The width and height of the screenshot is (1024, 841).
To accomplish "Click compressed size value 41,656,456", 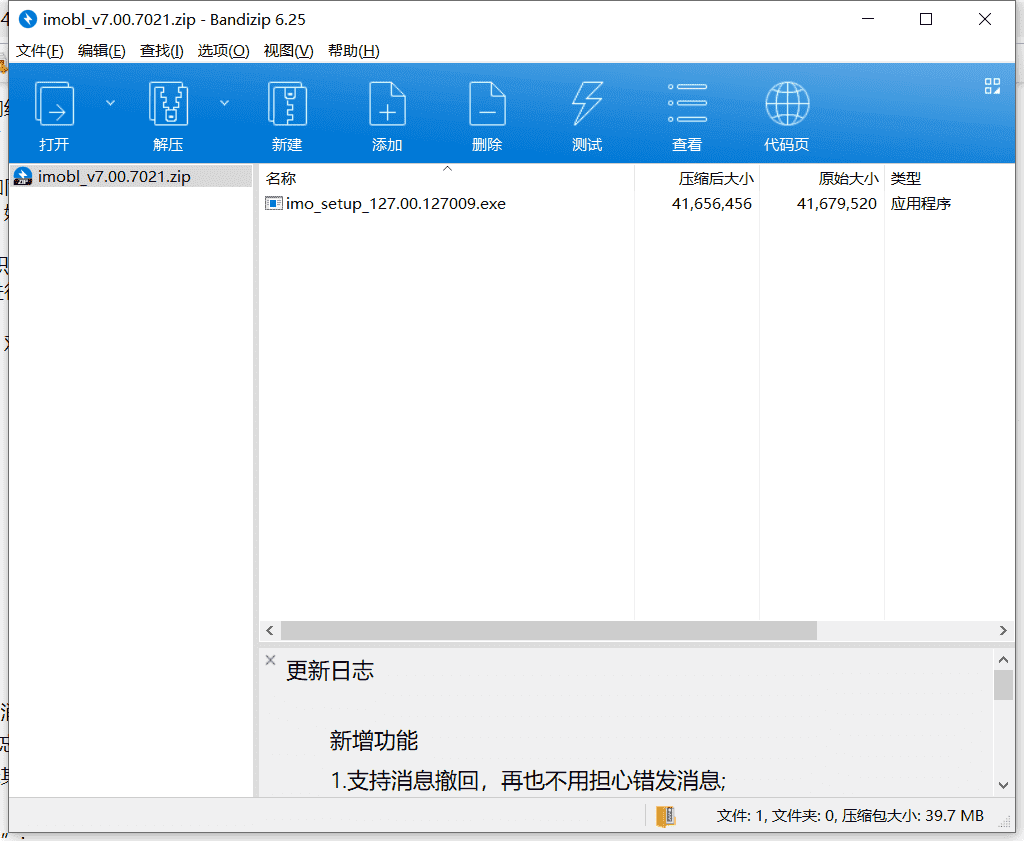I will click(712, 204).
